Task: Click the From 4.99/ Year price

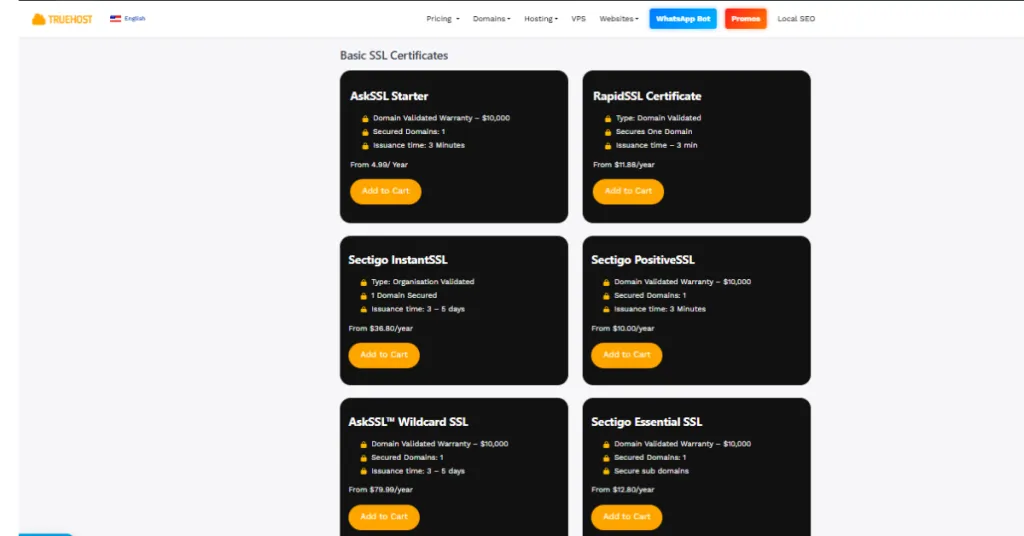Action: point(379,165)
